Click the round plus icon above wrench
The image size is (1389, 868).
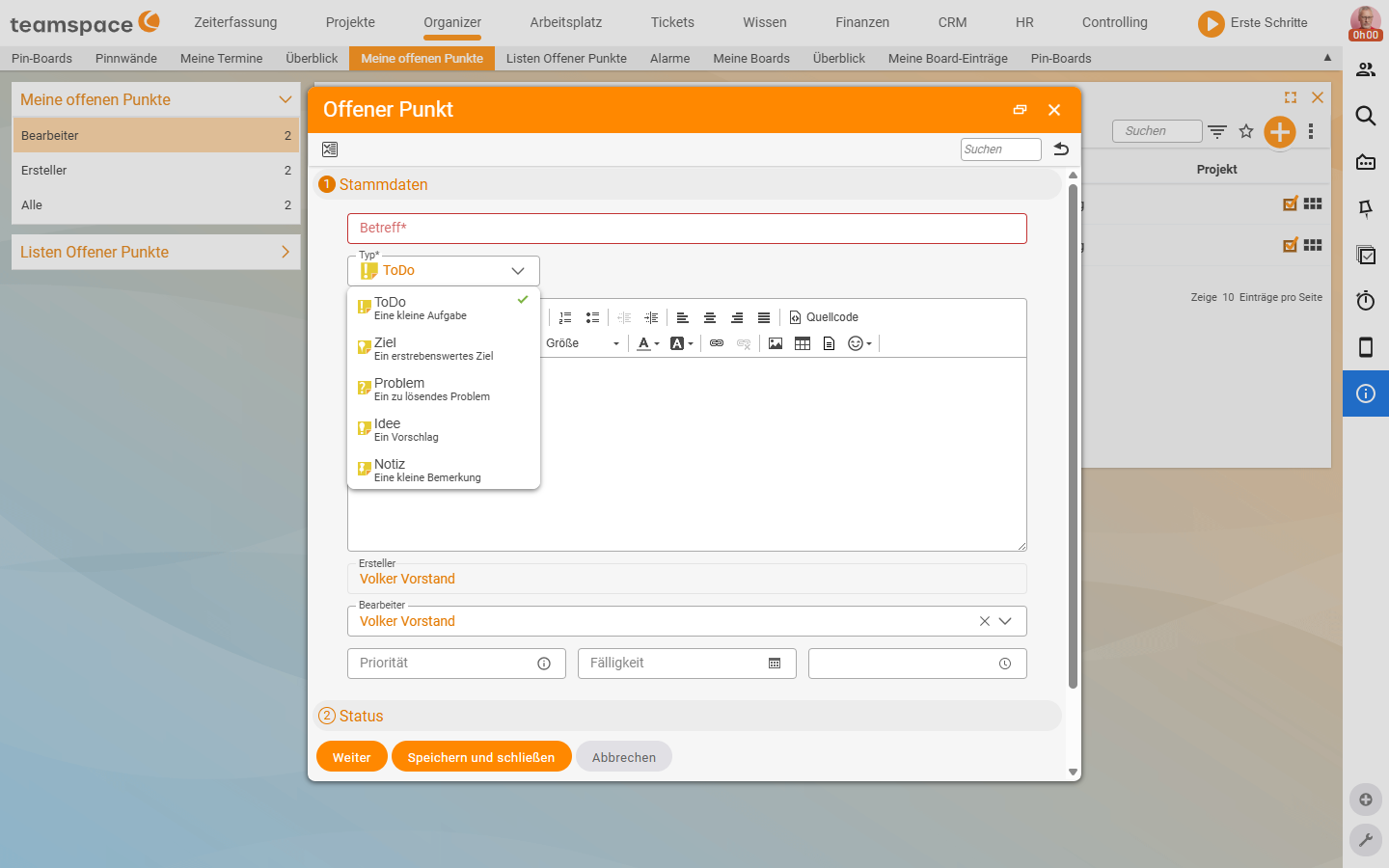click(x=1366, y=800)
